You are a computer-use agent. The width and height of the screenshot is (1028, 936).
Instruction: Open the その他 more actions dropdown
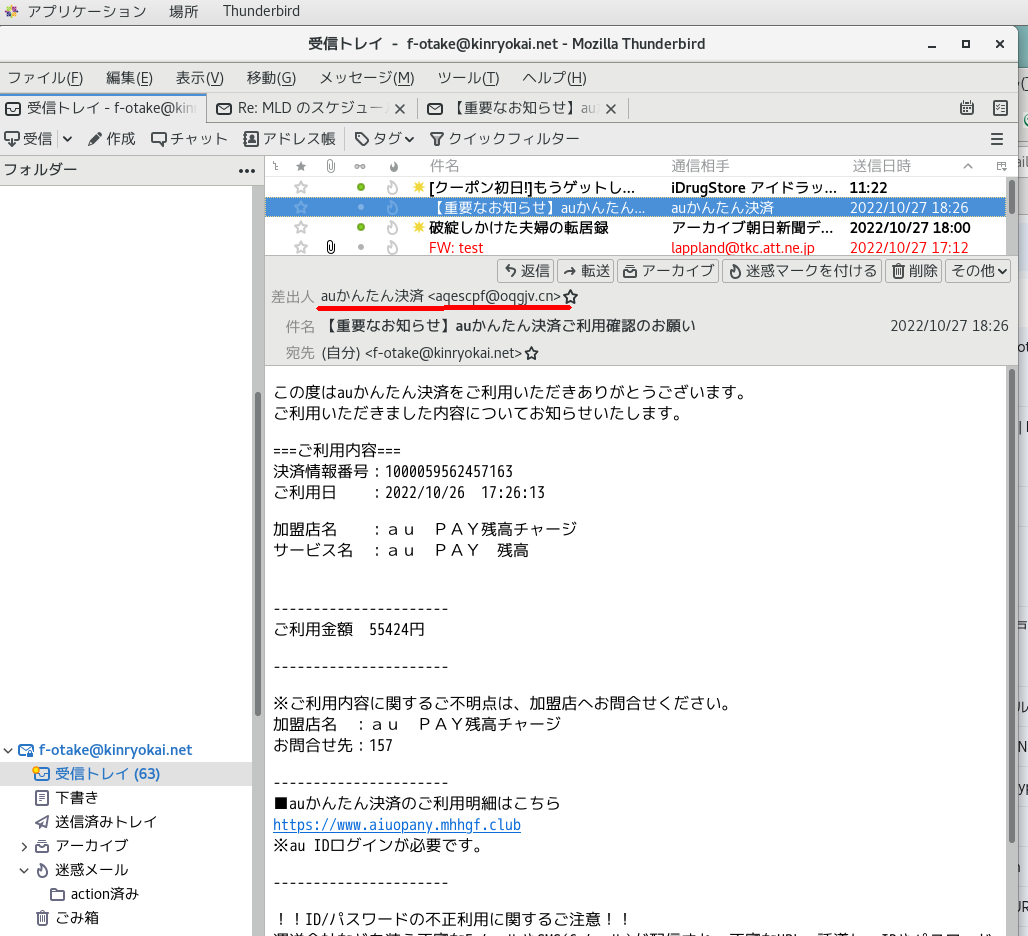[x=978, y=271]
